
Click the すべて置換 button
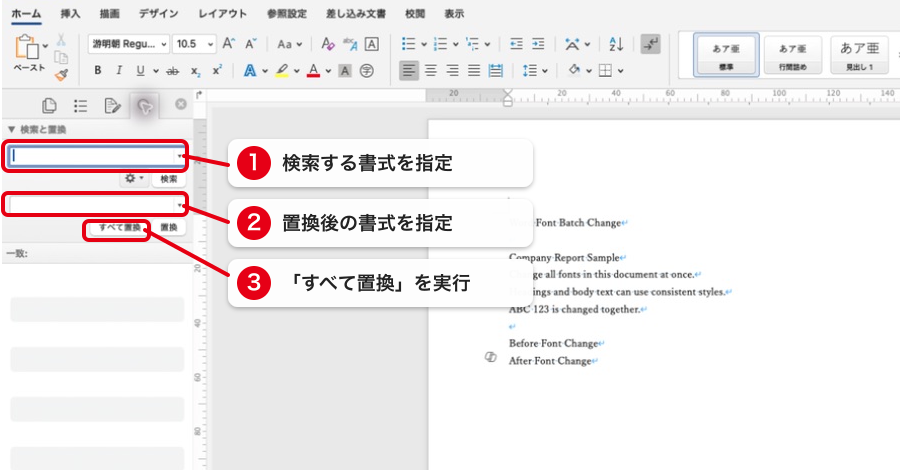119,227
